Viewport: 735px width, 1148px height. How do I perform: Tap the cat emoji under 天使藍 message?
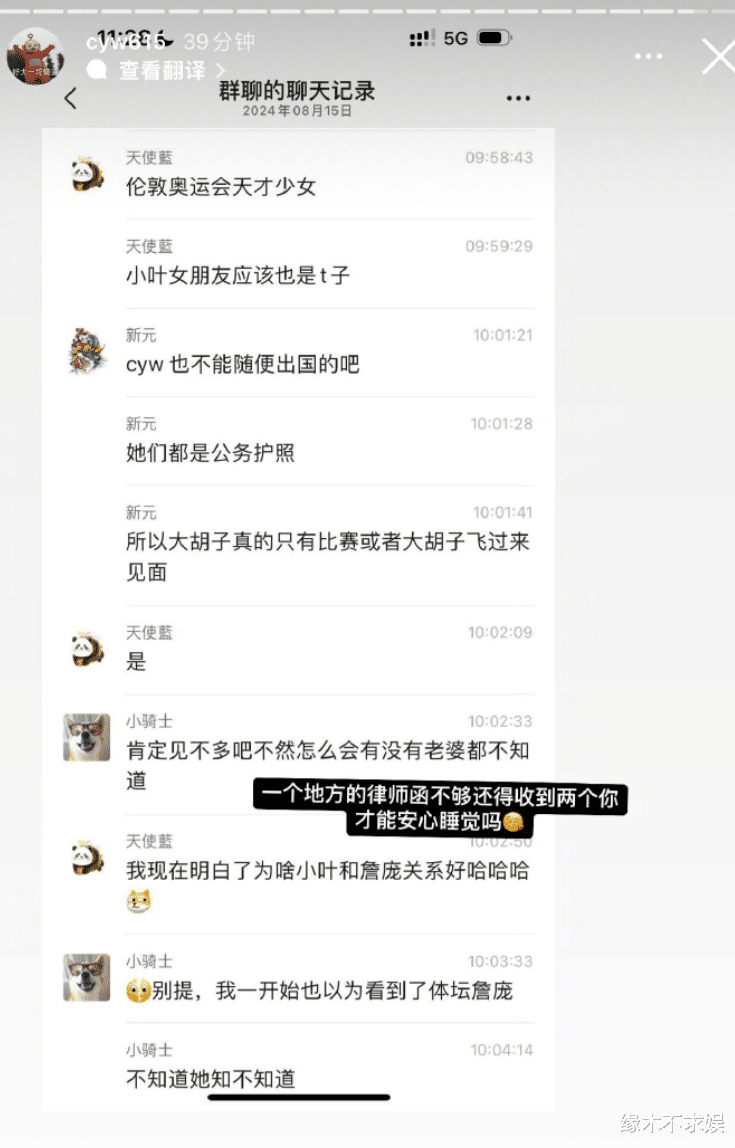(138, 900)
